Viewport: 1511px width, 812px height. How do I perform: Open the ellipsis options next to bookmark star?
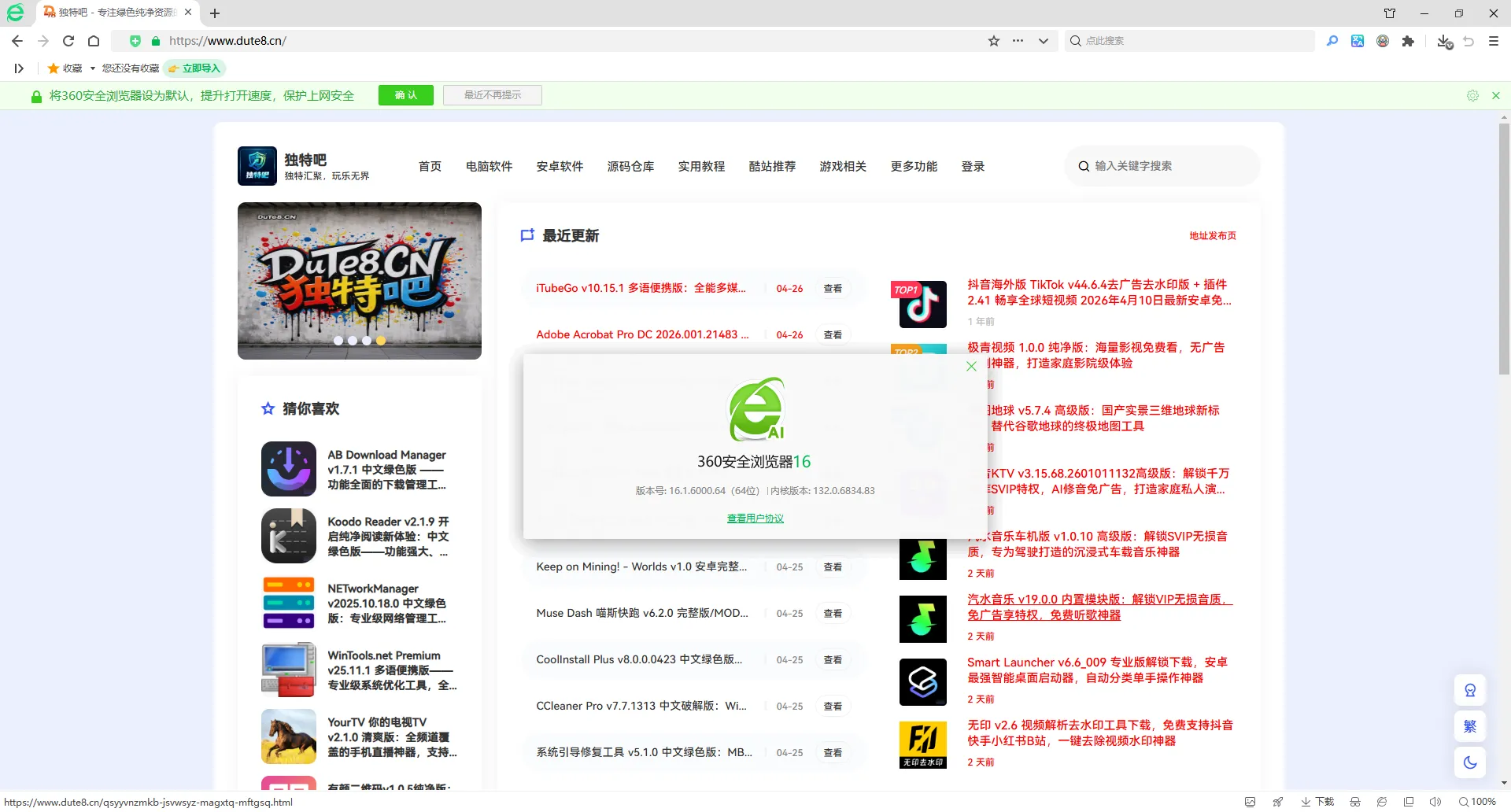pos(1018,41)
